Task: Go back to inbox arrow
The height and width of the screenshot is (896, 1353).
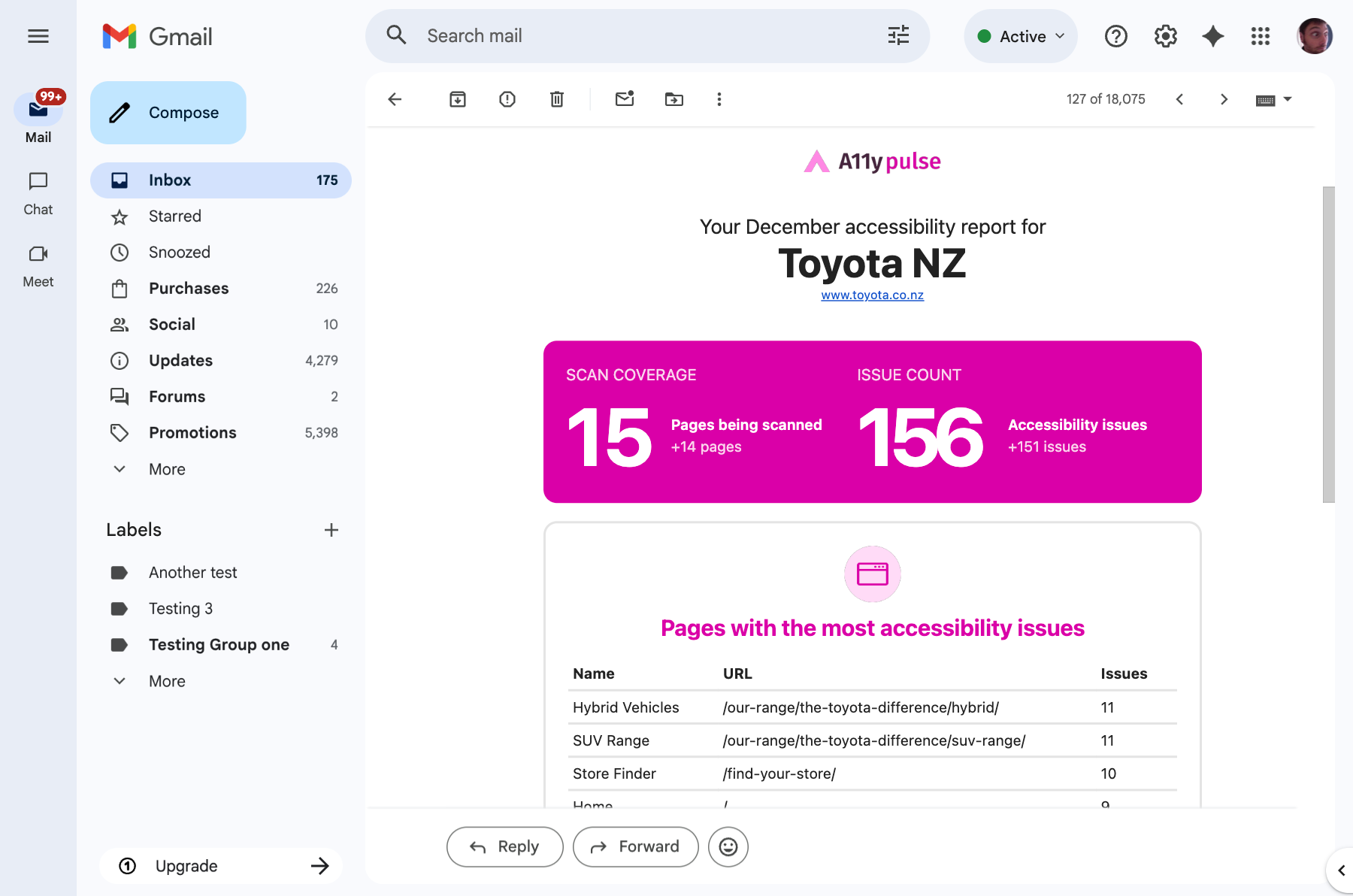Action: point(395,99)
